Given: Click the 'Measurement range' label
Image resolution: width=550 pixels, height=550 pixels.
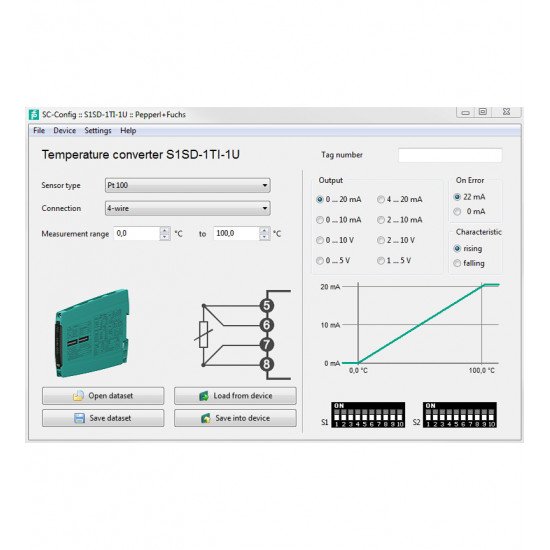Looking at the screenshot, I should point(75,234).
